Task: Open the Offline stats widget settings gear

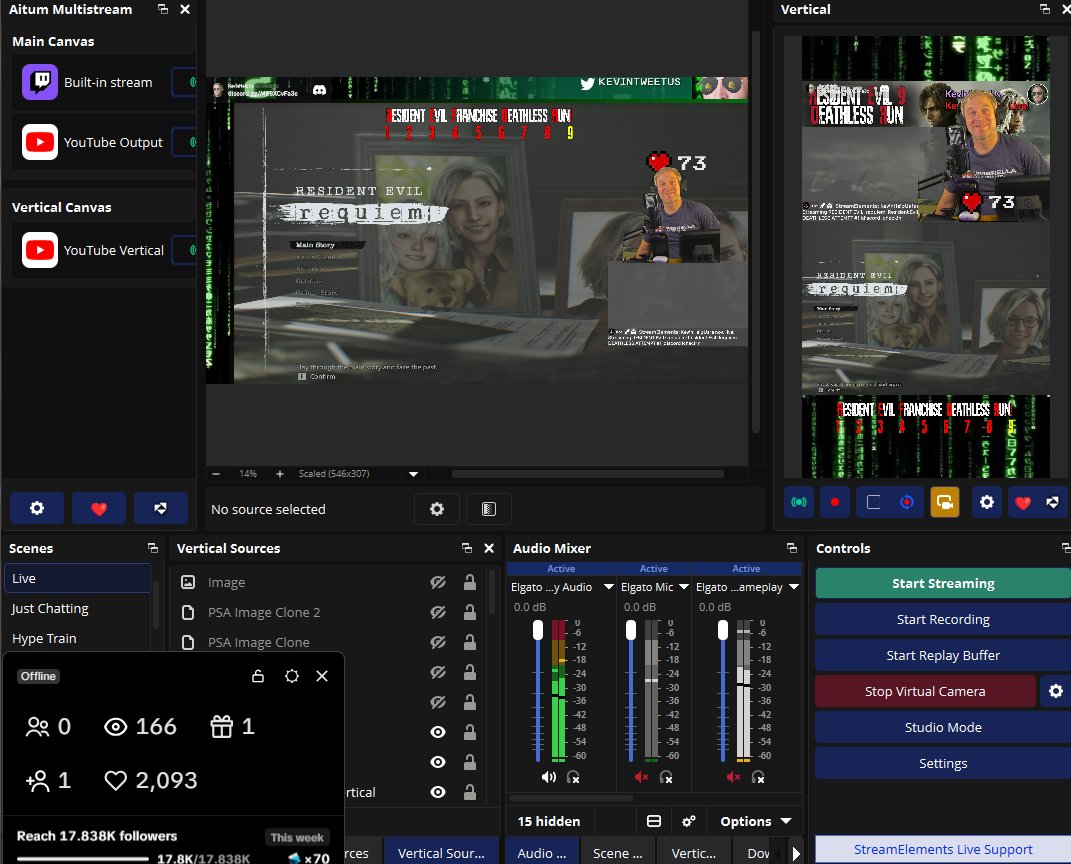Action: (x=292, y=676)
